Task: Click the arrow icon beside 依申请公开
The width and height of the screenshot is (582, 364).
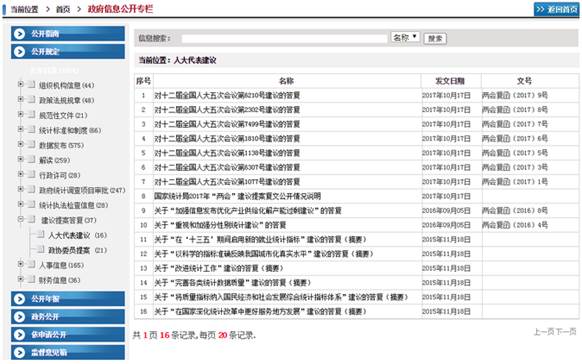Action: (x=19, y=334)
